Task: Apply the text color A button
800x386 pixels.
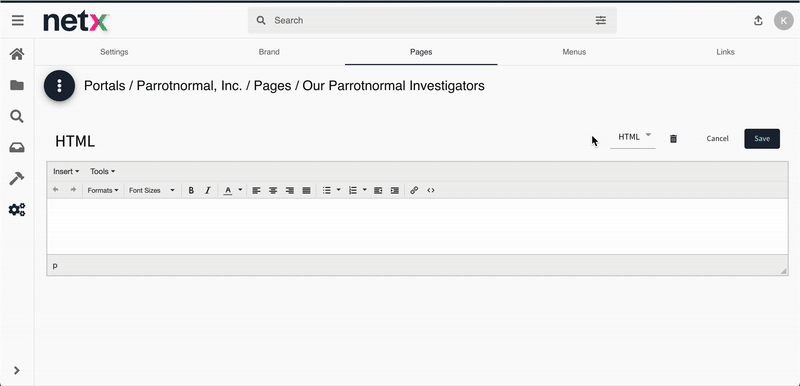Action: pyautogui.click(x=228, y=190)
